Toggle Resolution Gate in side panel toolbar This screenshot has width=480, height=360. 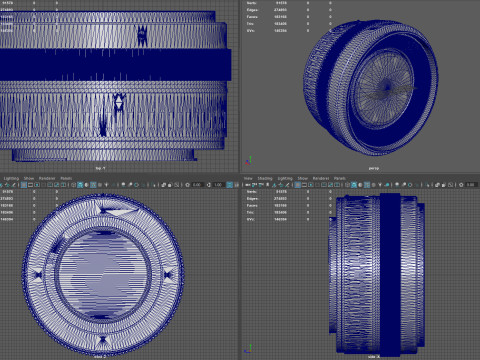[311, 184]
